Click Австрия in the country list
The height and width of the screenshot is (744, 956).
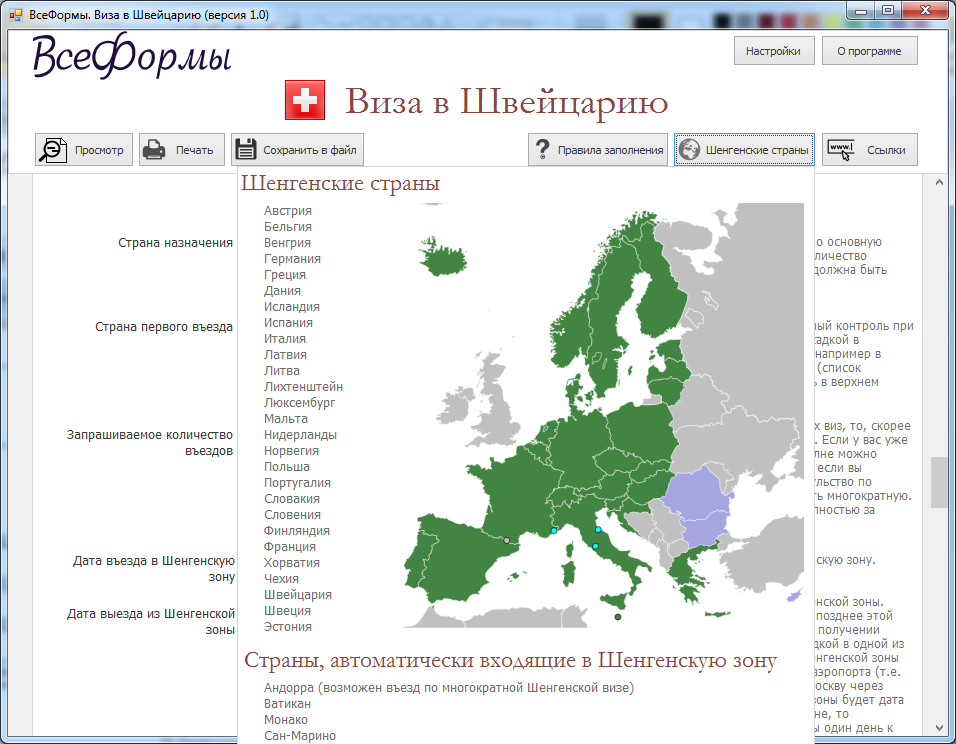[288, 210]
